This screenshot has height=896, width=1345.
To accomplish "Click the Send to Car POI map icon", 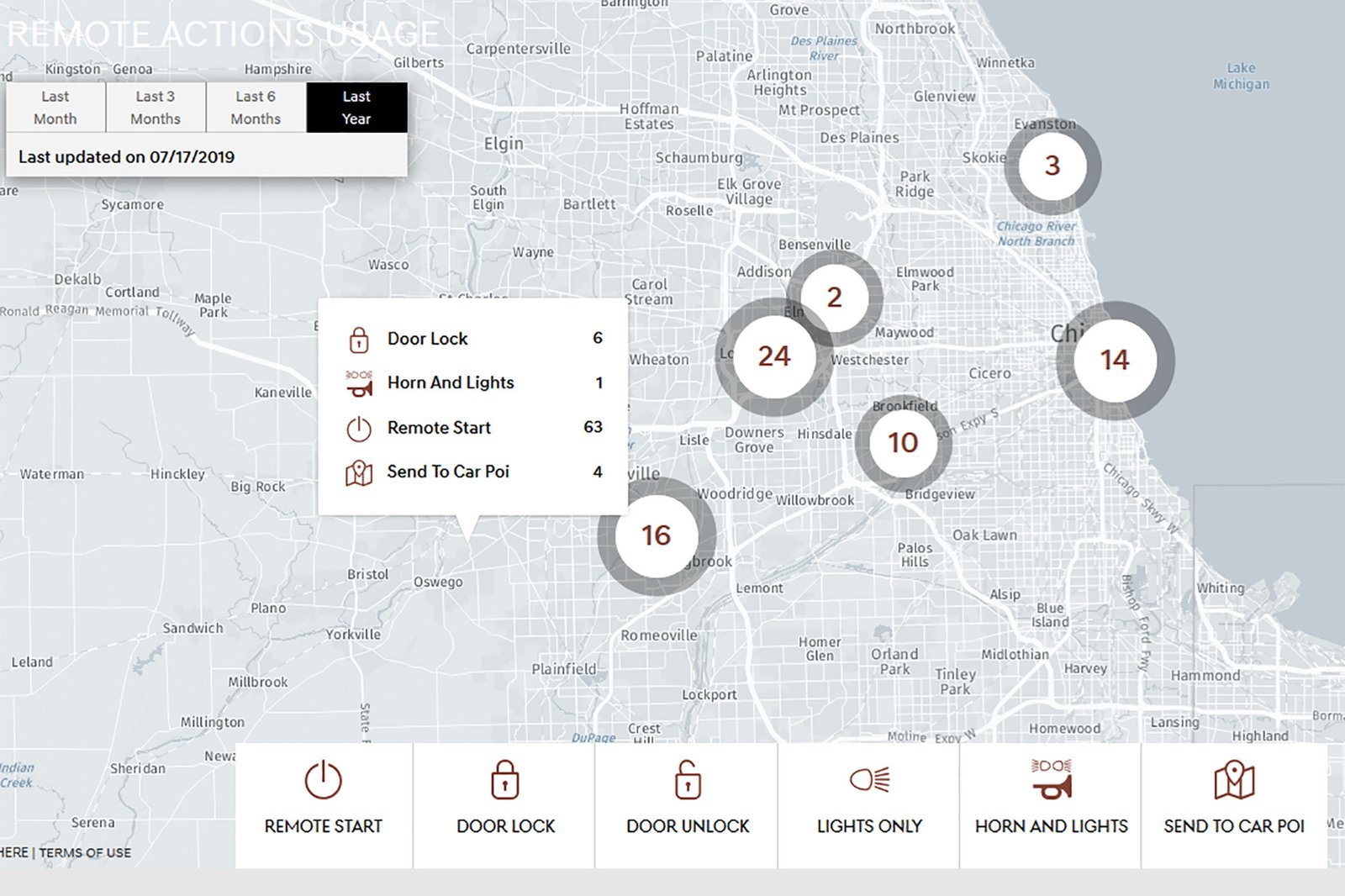I will [x=1234, y=780].
